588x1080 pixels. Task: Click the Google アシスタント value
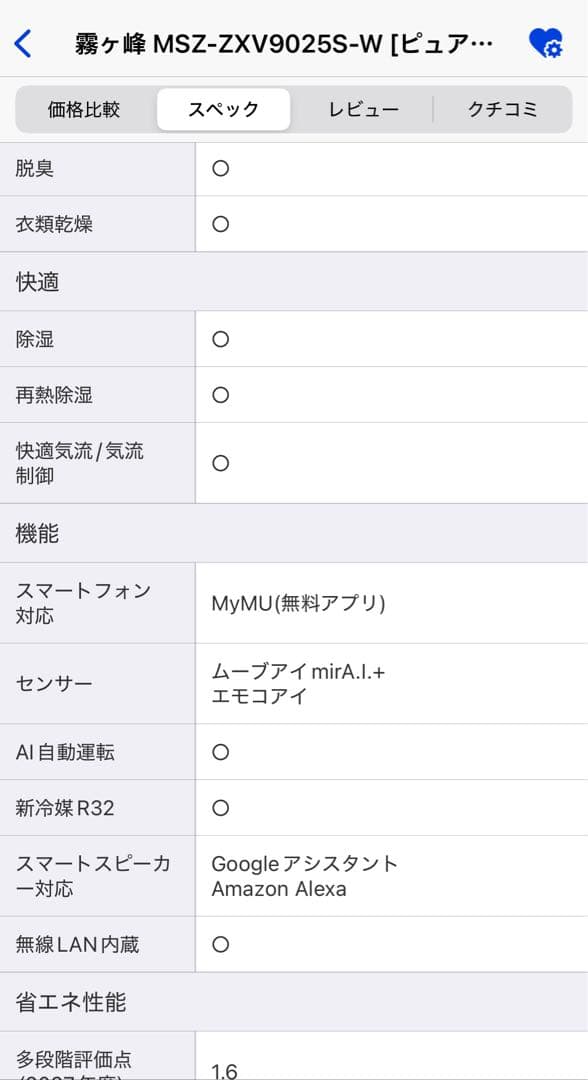pyautogui.click(x=305, y=862)
